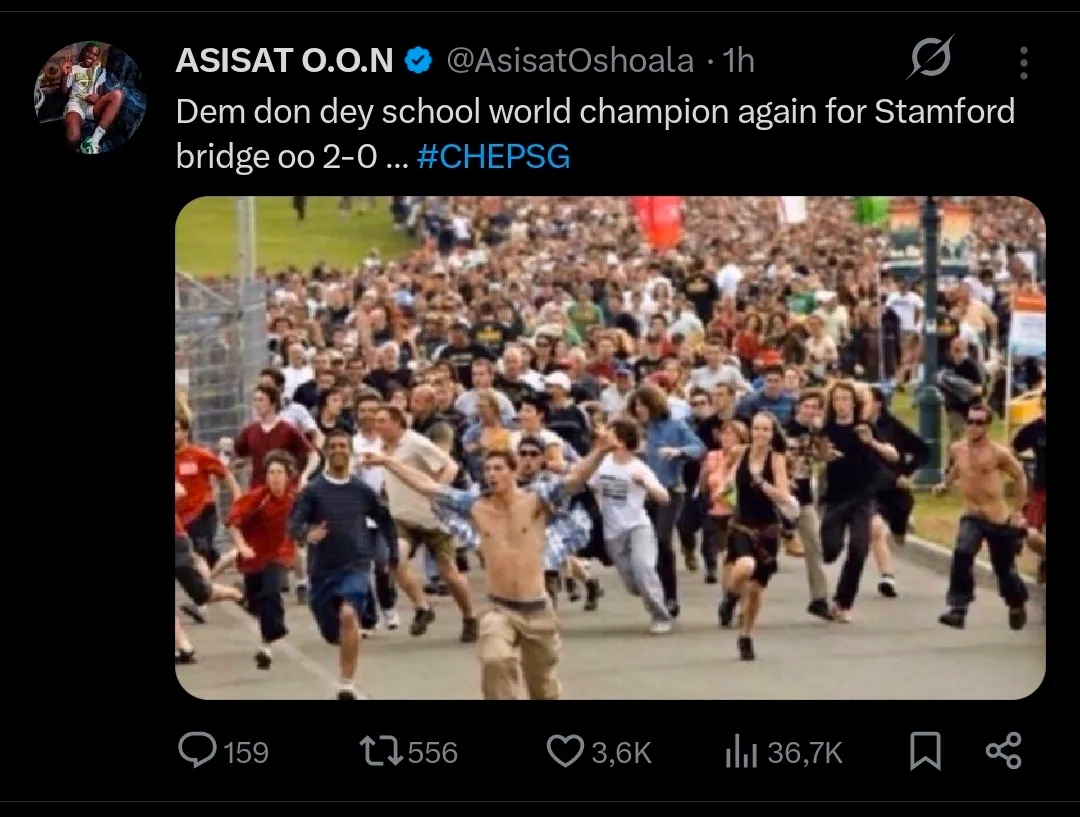Click the blue verified badge
Viewport: 1080px width, 817px height.
click(x=417, y=61)
